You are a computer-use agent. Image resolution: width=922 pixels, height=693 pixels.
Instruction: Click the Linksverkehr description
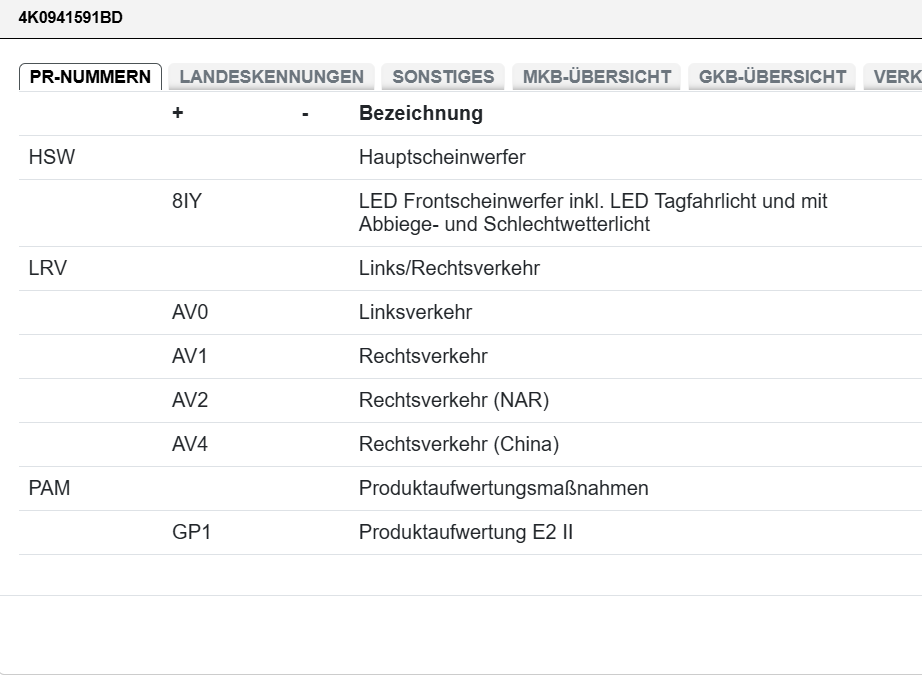click(415, 312)
